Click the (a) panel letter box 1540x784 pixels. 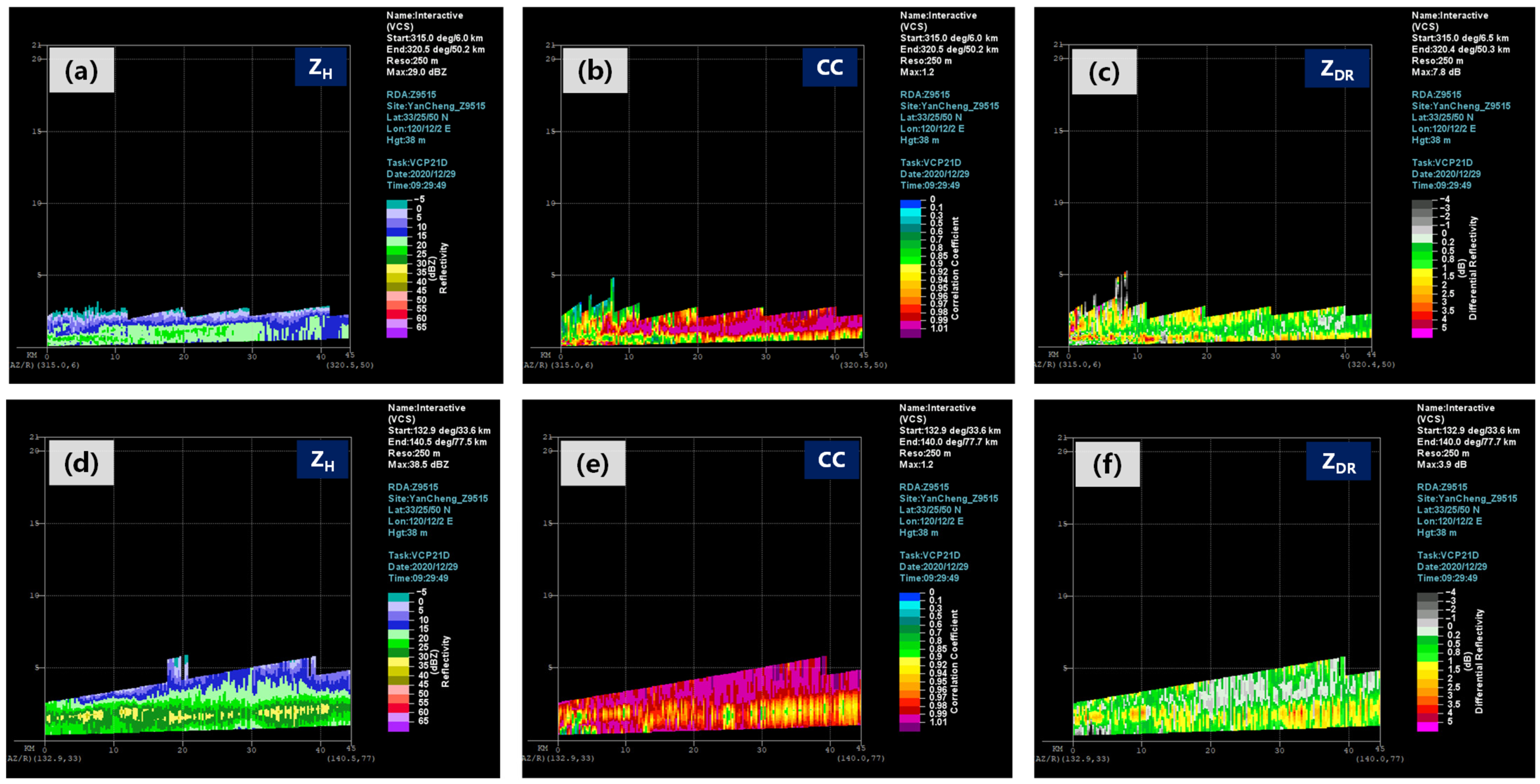point(81,71)
